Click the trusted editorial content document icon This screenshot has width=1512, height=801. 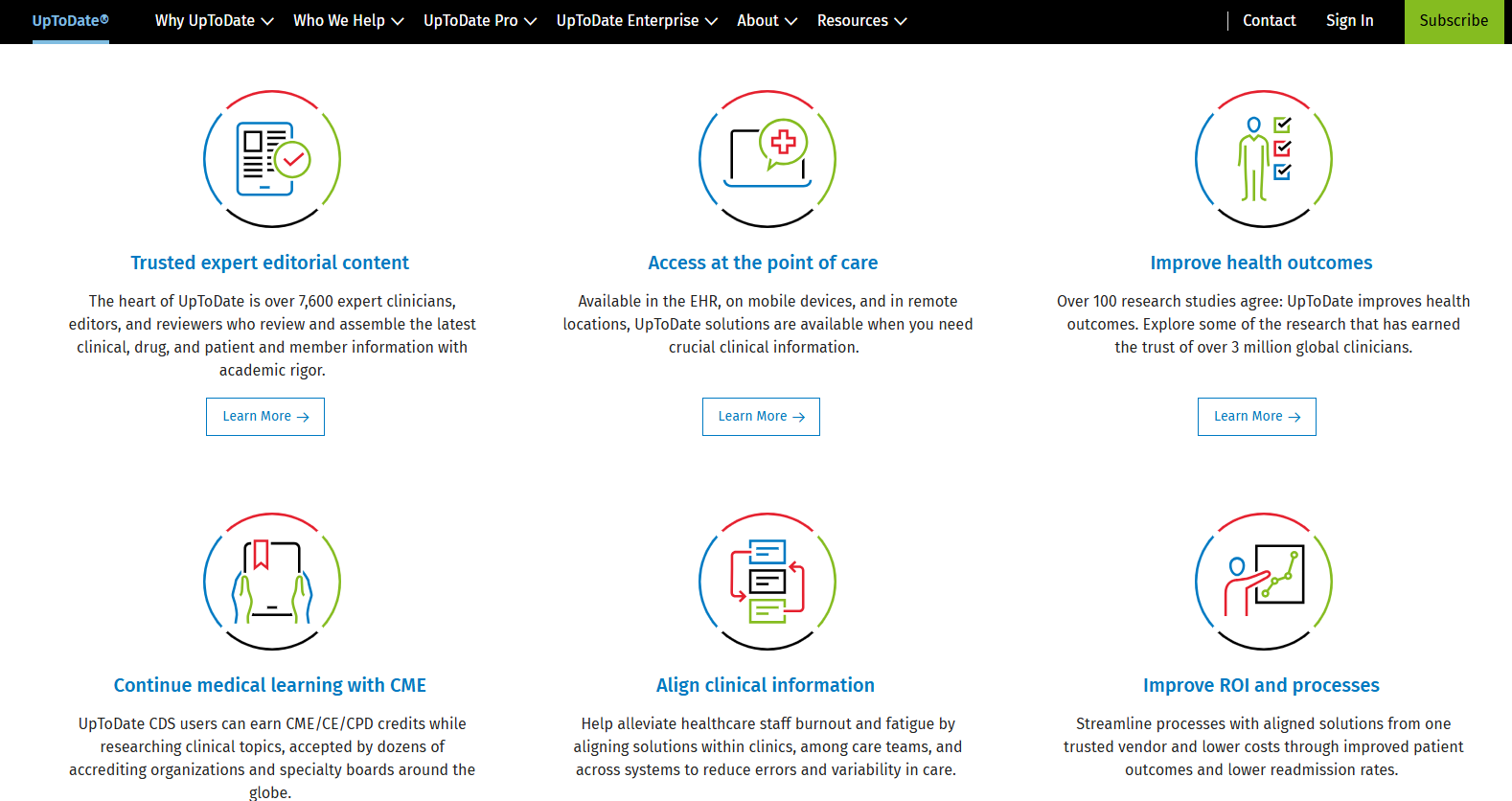tap(272, 159)
